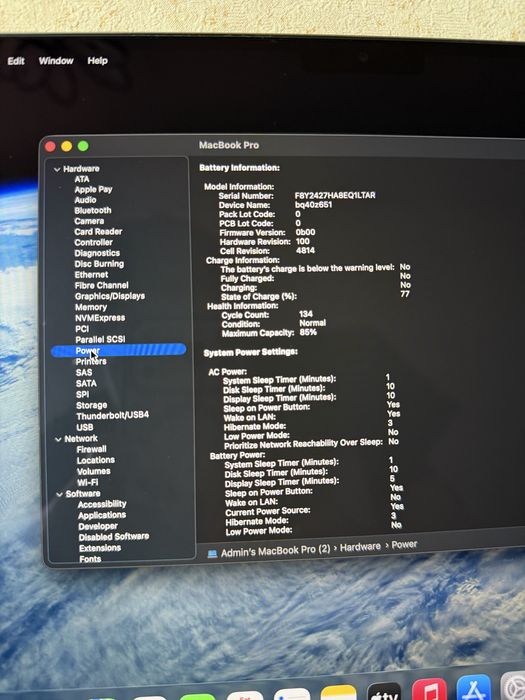Click the System Power Settings heading

click(x=250, y=353)
